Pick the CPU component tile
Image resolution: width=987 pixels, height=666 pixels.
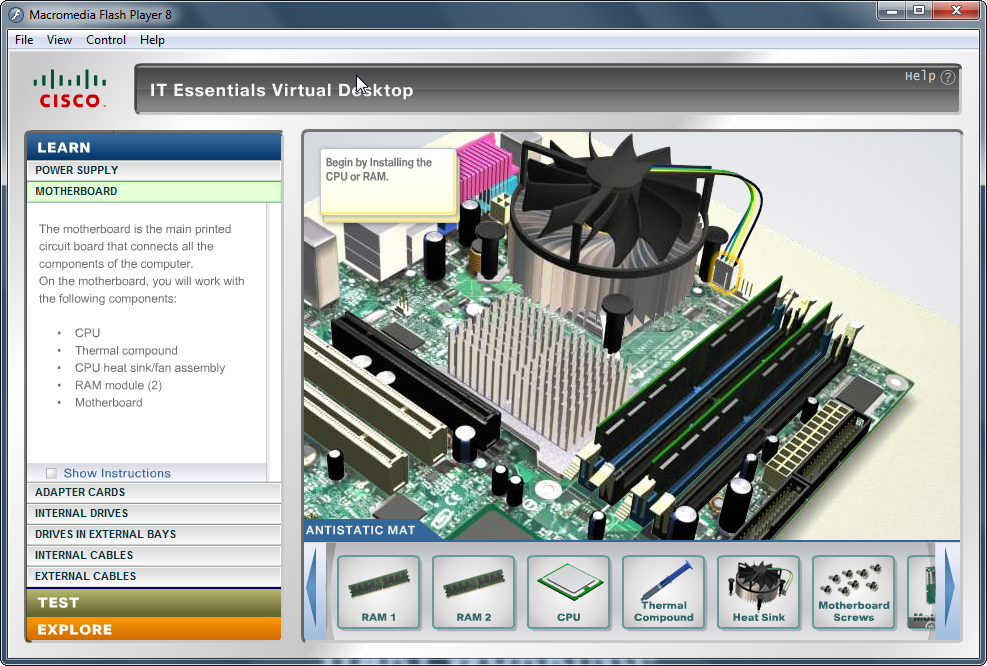pos(568,592)
